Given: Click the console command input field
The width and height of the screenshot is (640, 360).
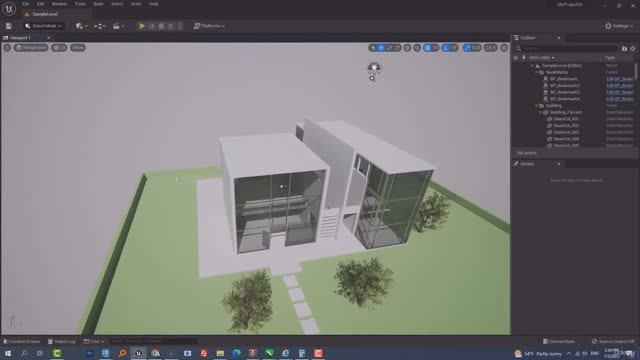Looking at the screenshot, I should [153, 341].
